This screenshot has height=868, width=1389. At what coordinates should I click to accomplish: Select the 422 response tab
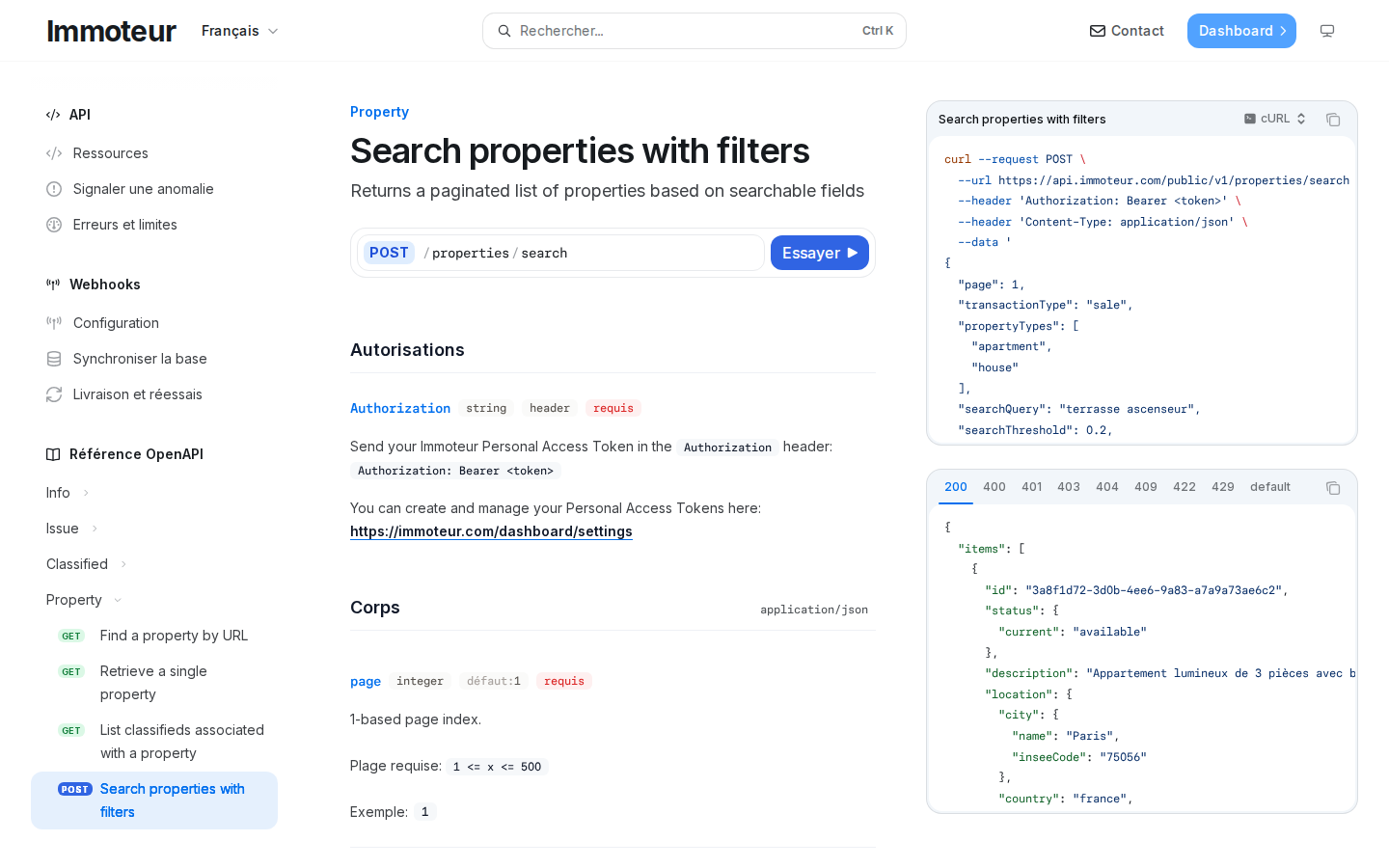tap(1185, 487)
